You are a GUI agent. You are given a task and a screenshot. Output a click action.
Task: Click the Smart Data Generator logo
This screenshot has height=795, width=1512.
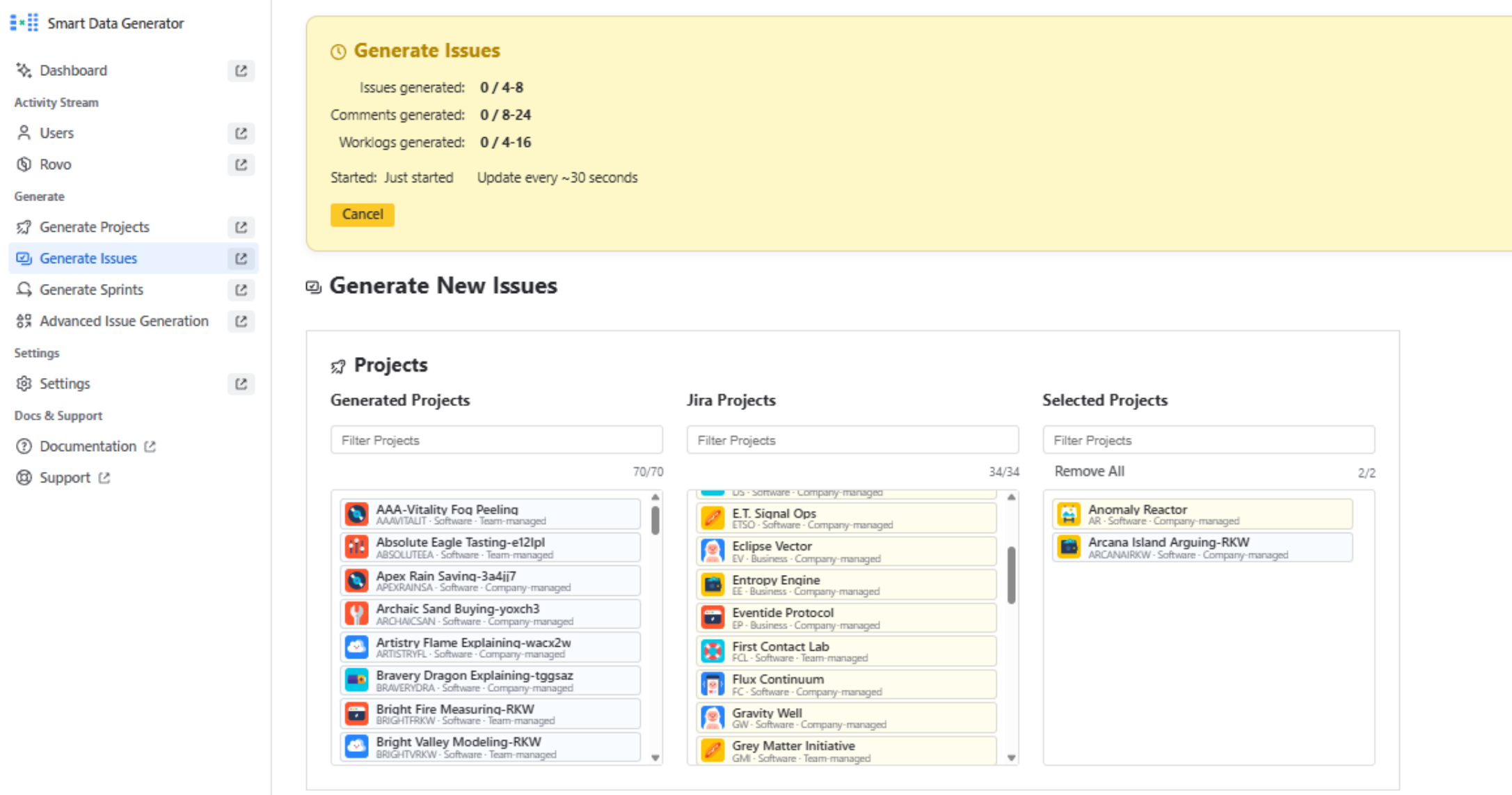click(x=24, y=23)
